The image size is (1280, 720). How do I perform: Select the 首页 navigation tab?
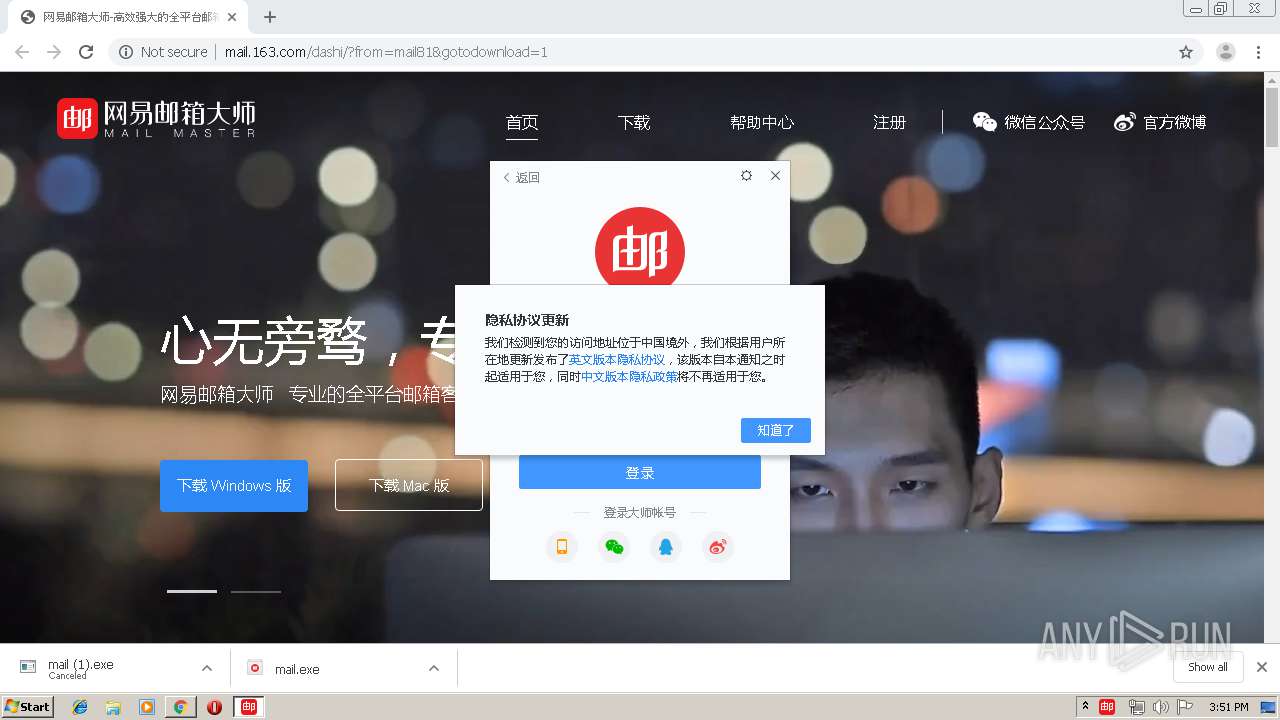tap(522, 123)
